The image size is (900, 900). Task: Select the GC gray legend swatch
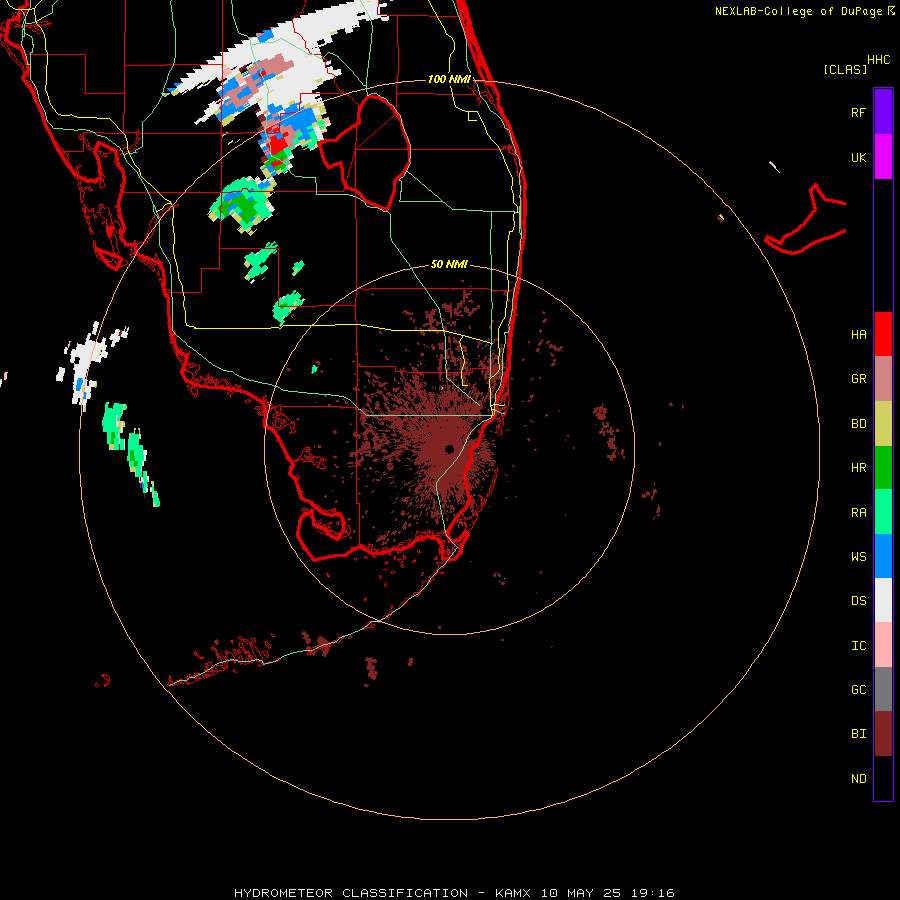point(883,689)
